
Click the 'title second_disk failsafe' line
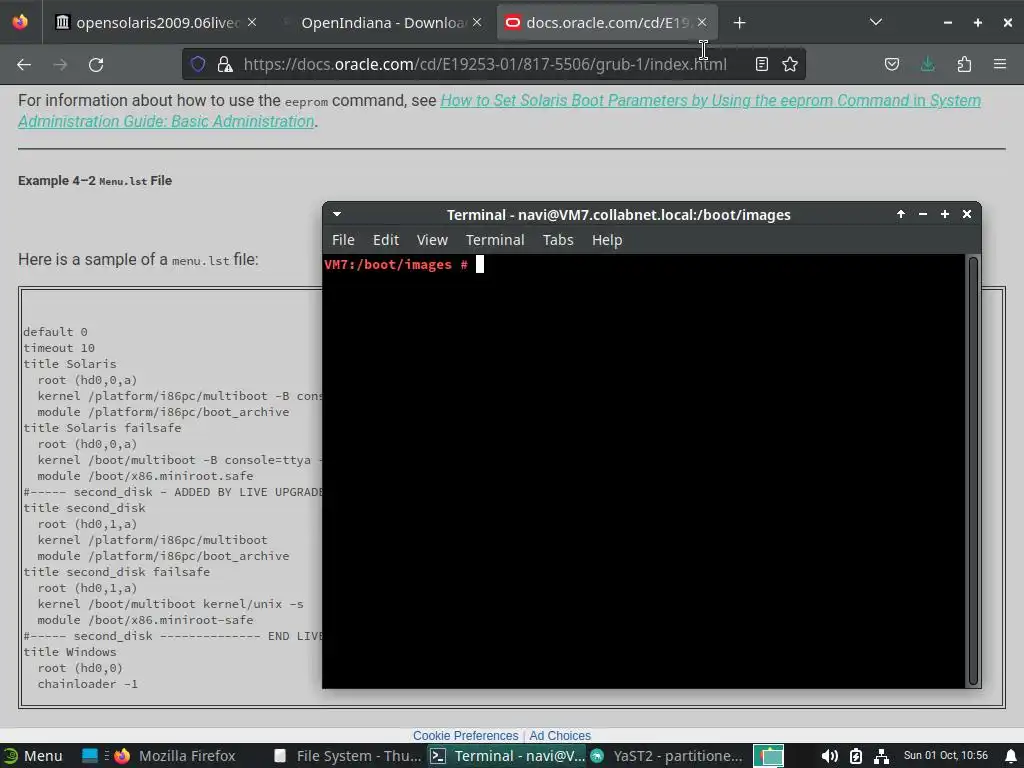point(117,571)
